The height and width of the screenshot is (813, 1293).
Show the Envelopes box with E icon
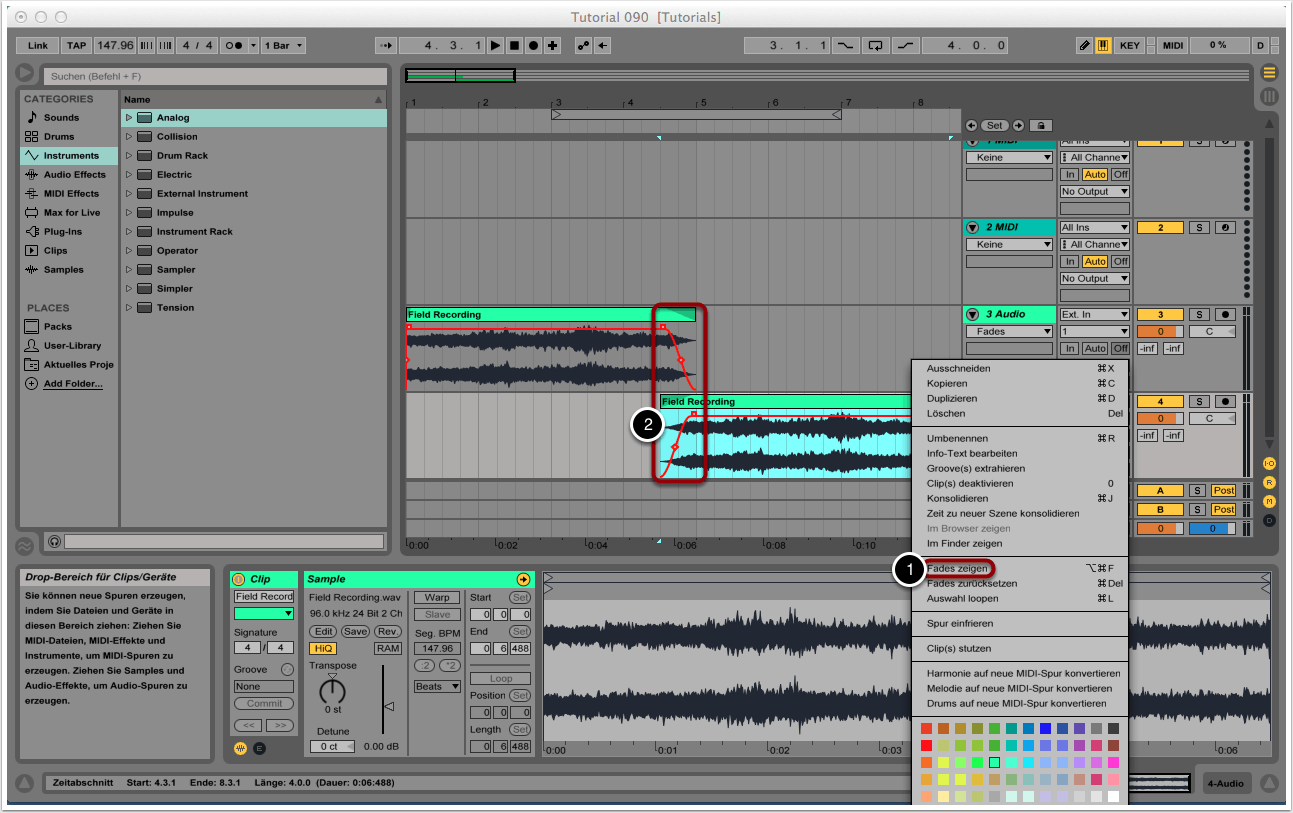pos(260,747)
